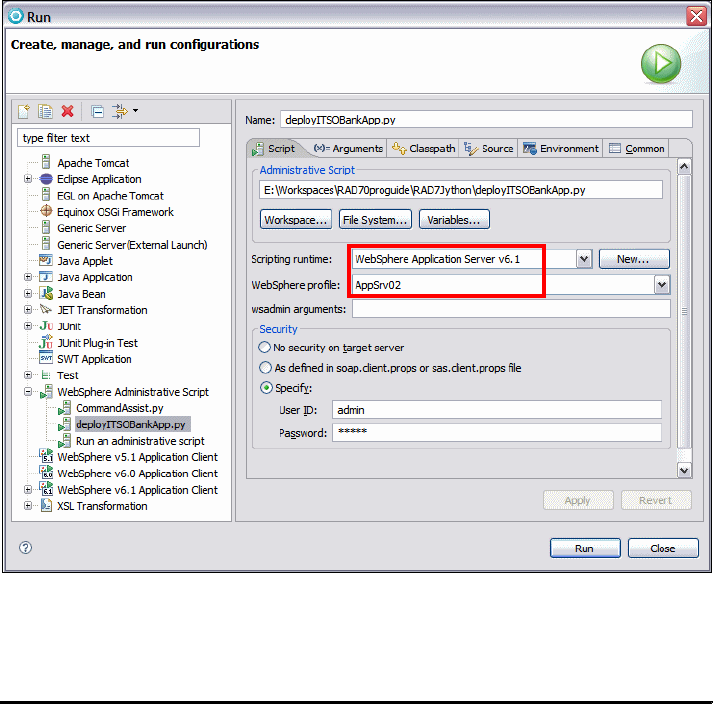Expand the JUnit tree node
Screen dimensions: 713x704
pyautogui.click(x=28, y=326)
